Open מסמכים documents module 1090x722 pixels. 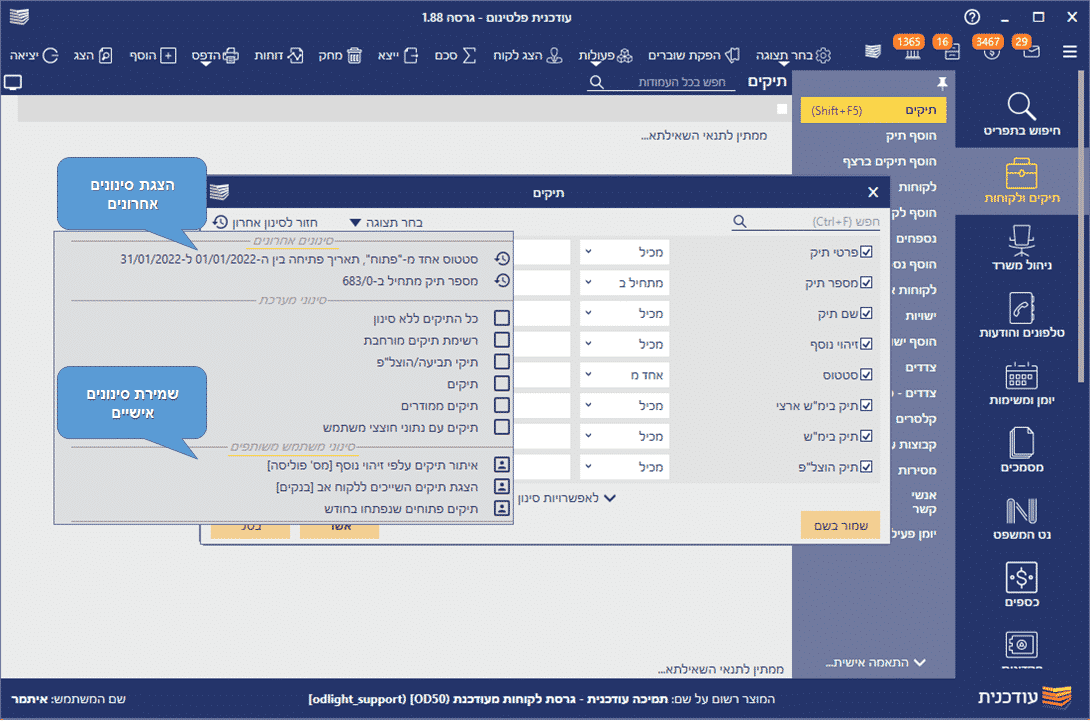1021,450
